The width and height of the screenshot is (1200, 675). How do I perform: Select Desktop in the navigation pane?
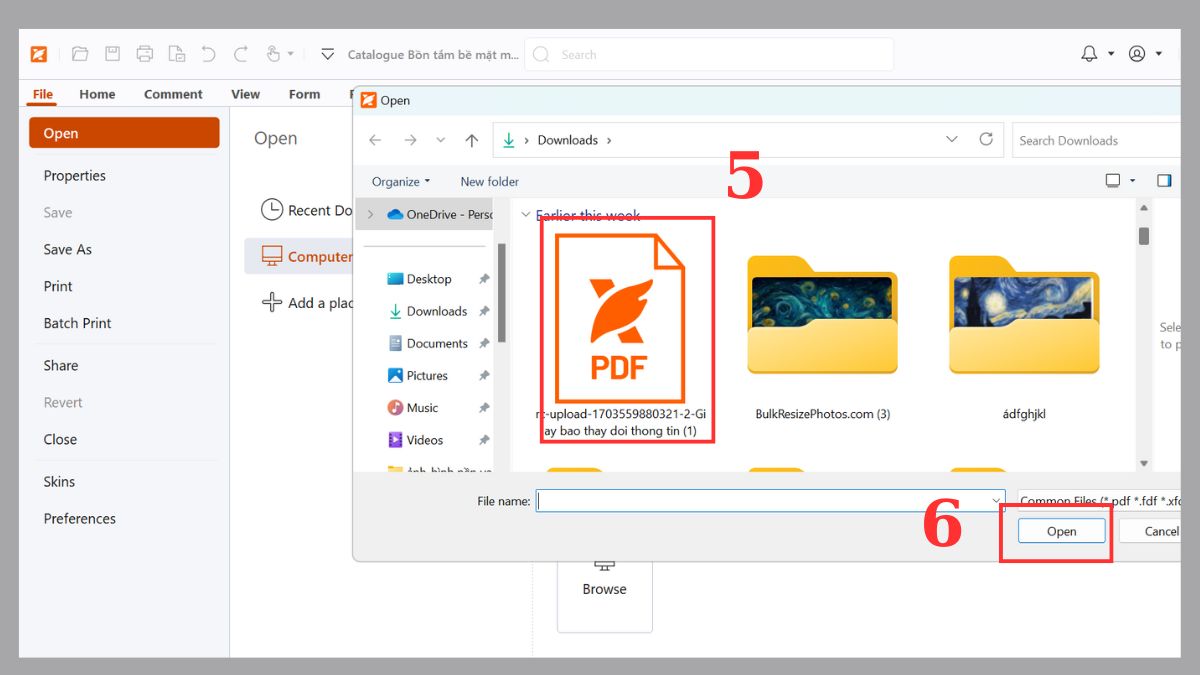click(419, 279)
